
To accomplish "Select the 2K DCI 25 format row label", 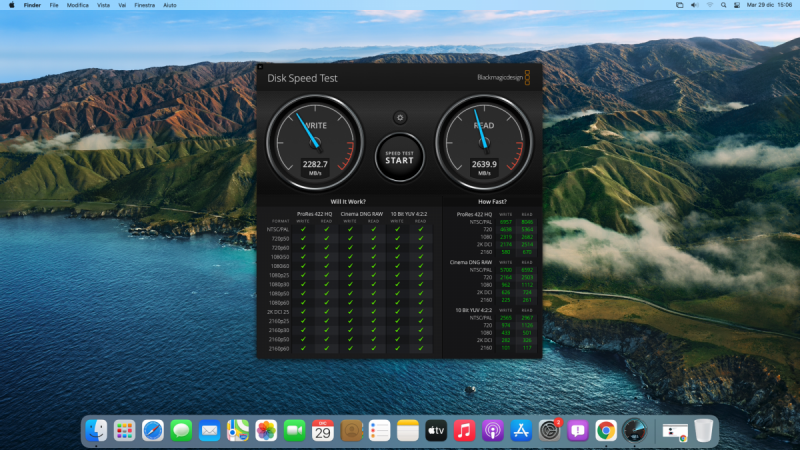I will pos(278,312).
